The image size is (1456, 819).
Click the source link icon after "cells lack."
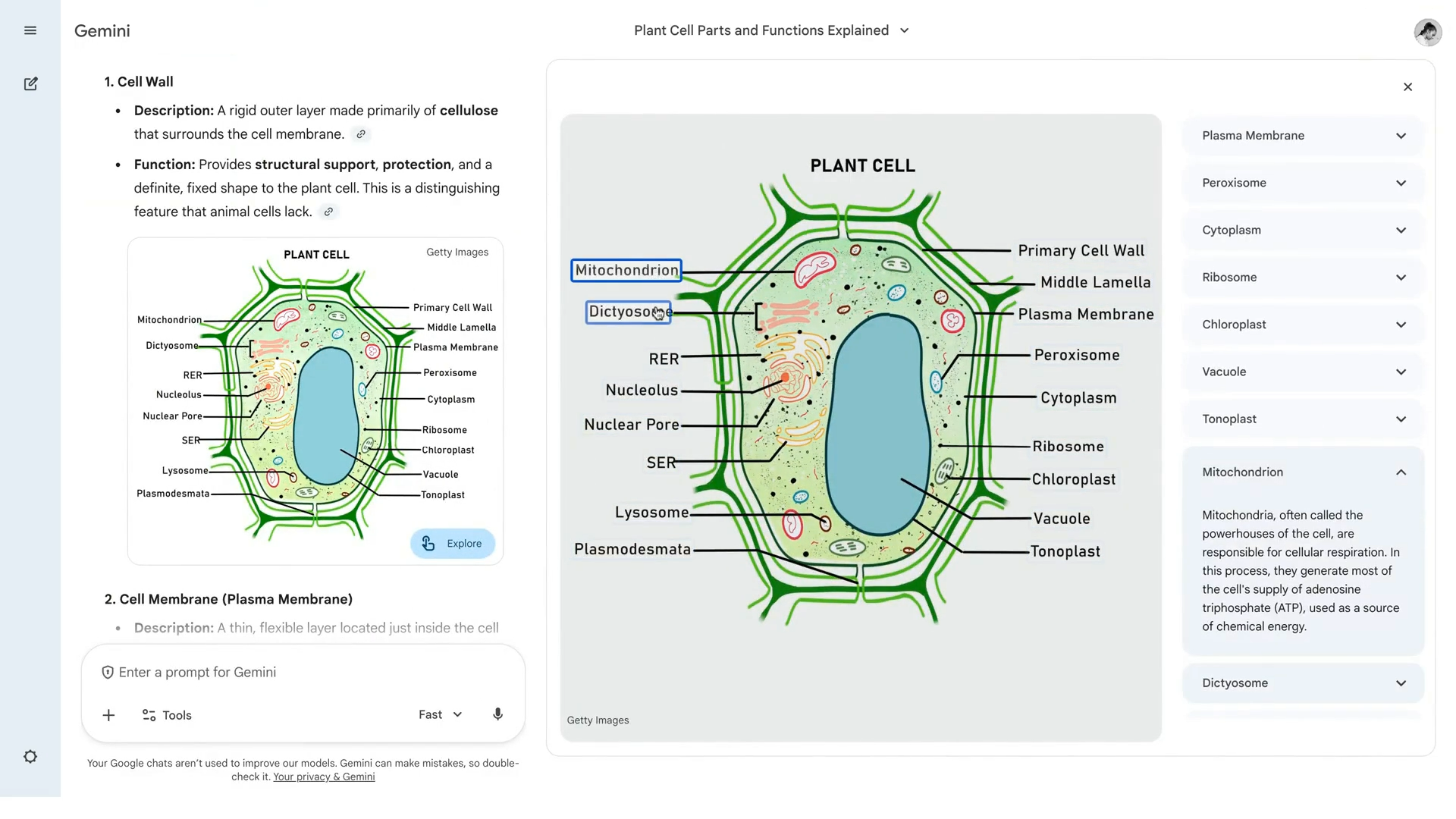click(x=328, y=212)
